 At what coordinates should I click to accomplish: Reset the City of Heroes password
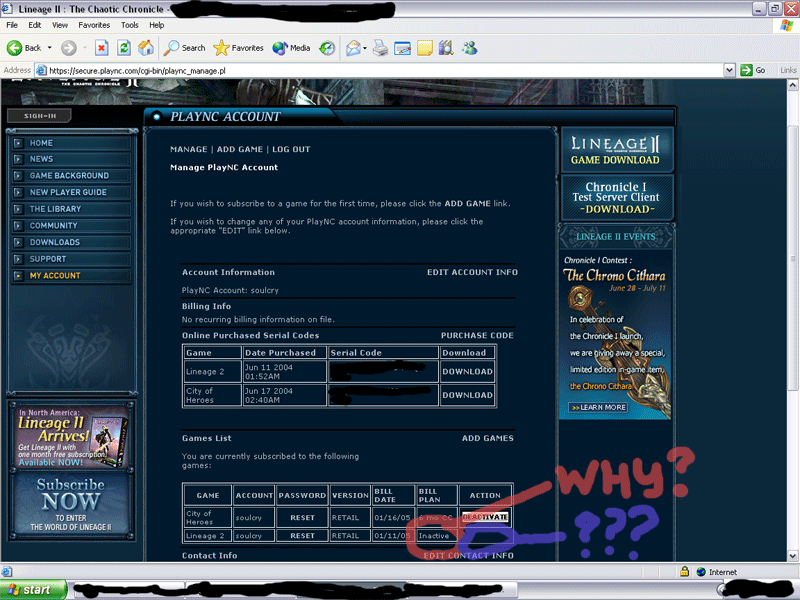303,518
